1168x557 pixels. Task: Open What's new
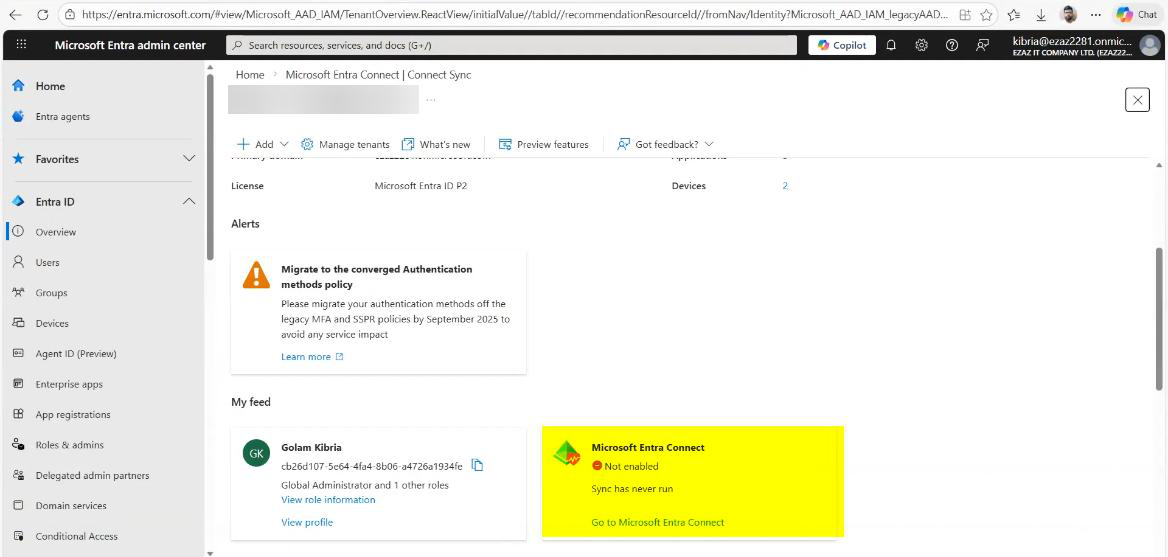[436, 144]
